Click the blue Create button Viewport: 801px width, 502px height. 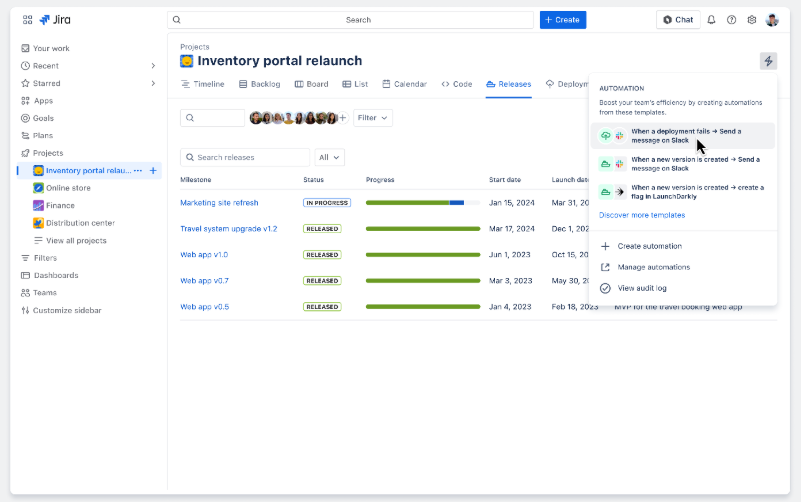coord(563,20)
